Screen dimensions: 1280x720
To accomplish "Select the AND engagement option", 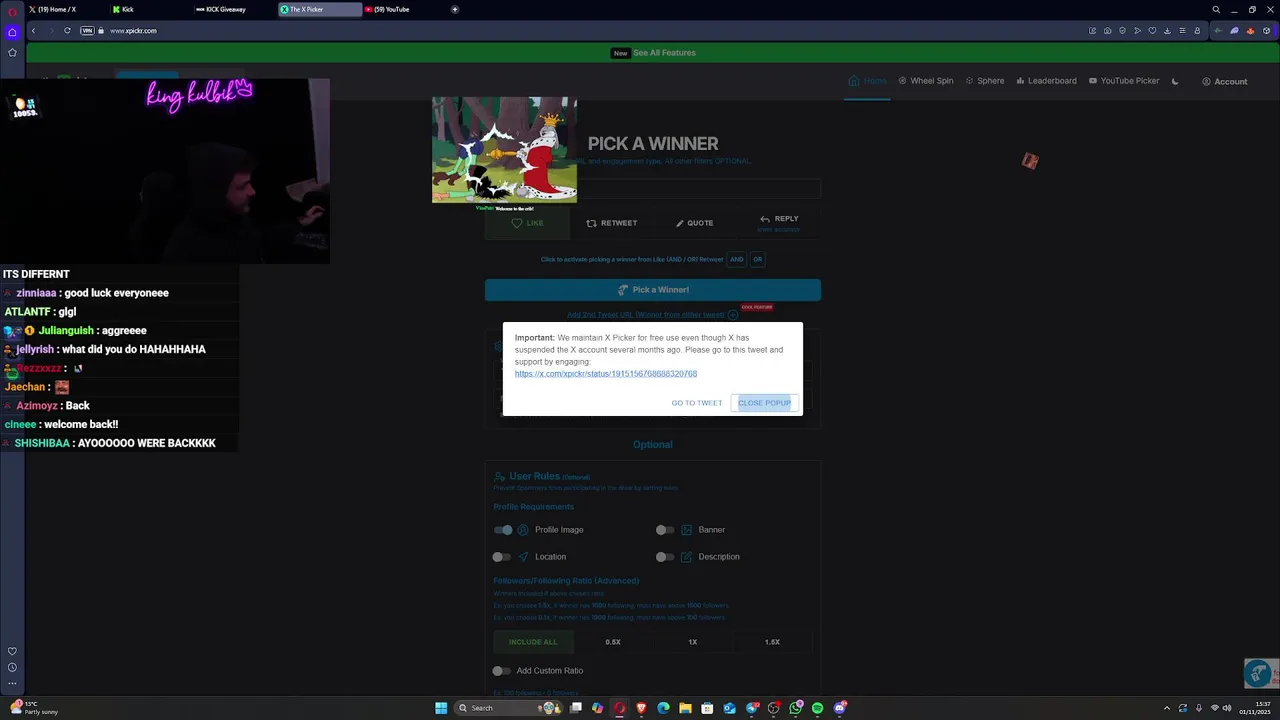I will tap(736, 259).
